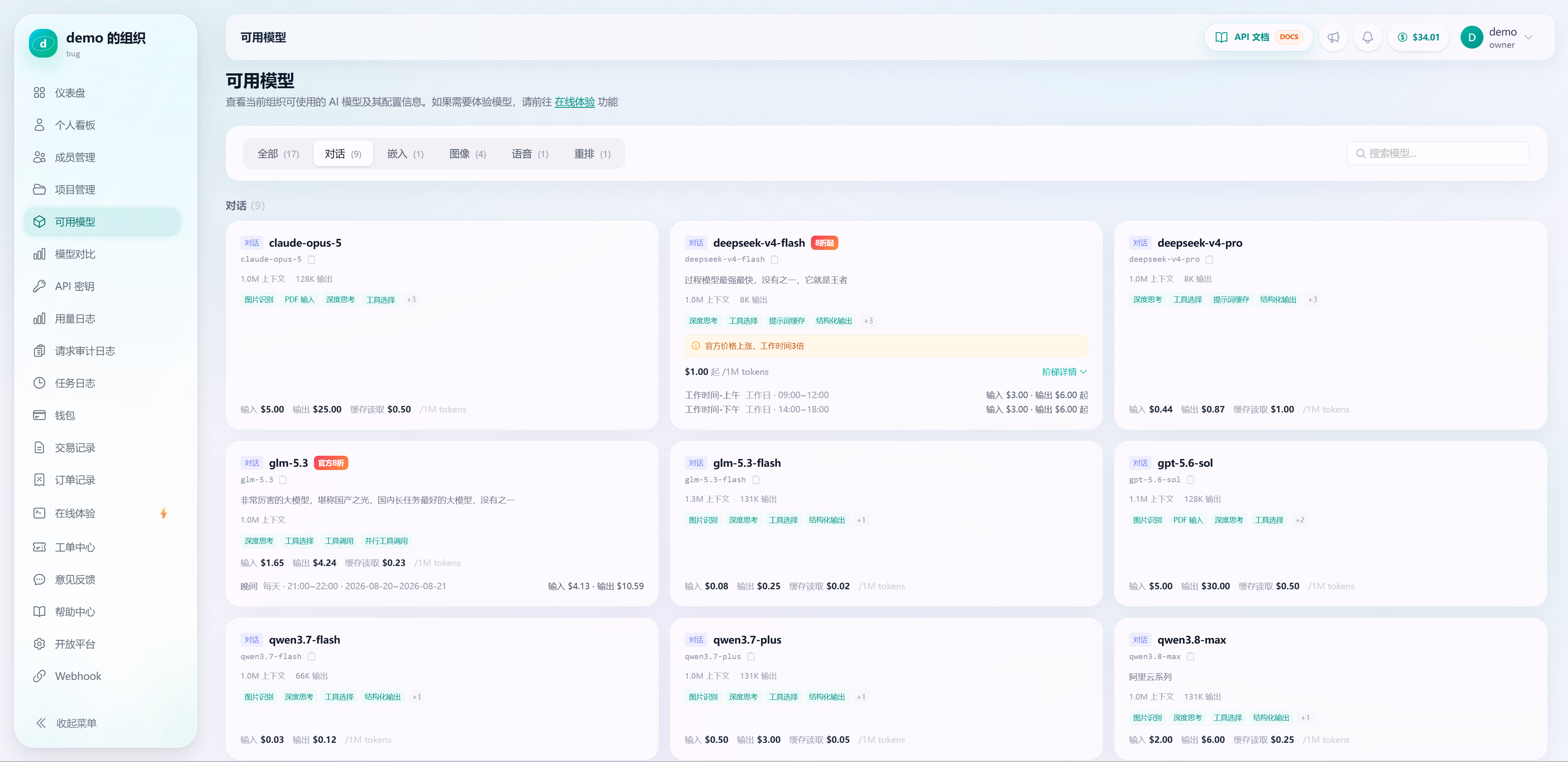Click the 订单记录 receipt icon
1568x762 pixels.
40,479
